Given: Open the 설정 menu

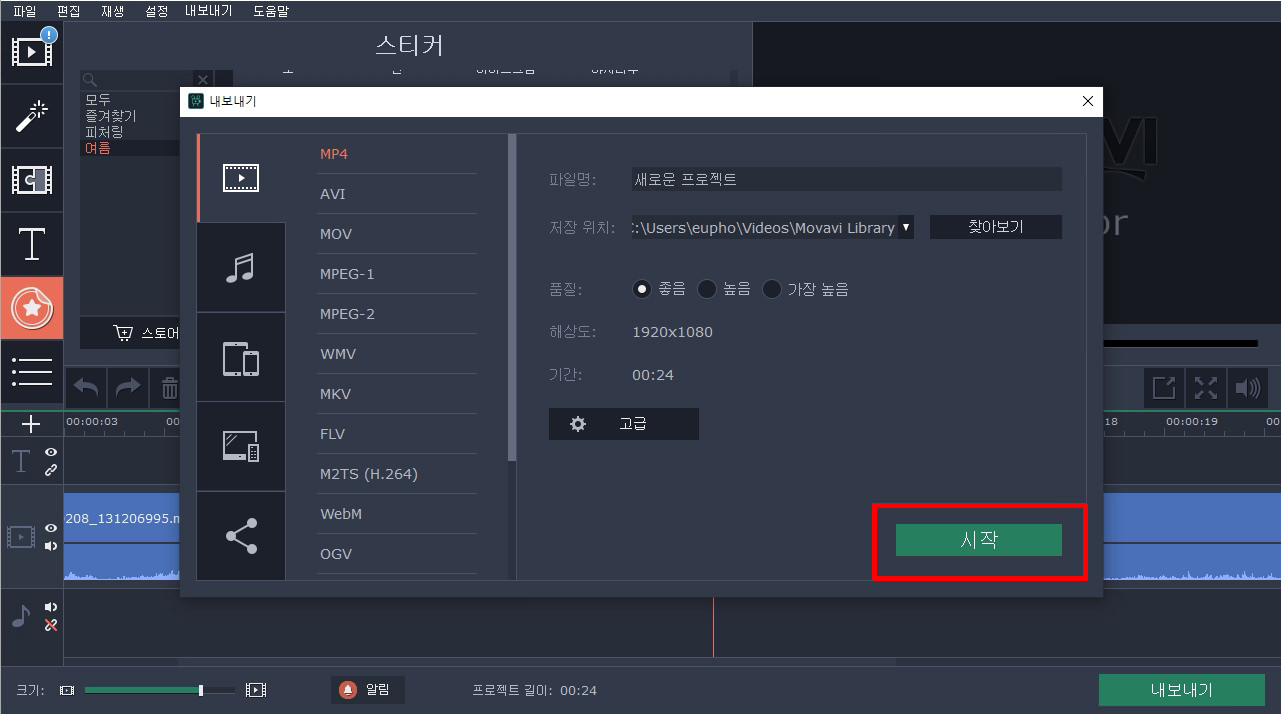Looking at the screenshot, I should [x=155, y=11].
